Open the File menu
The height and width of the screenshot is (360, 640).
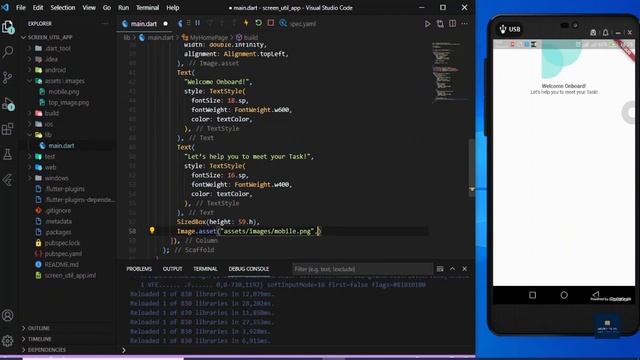[x=21, y=7]
